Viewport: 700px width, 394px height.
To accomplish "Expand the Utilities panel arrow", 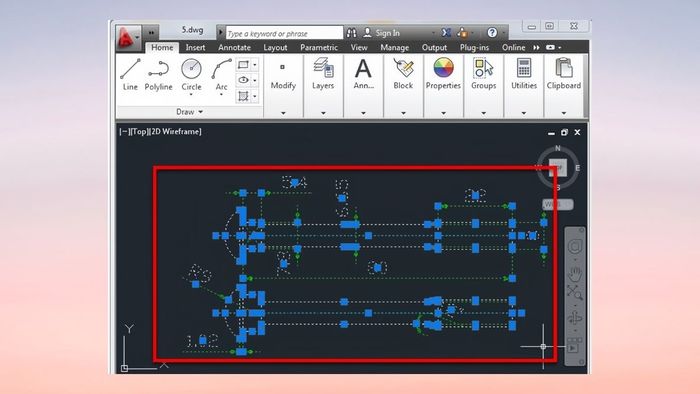I will (x=524, y=113).
